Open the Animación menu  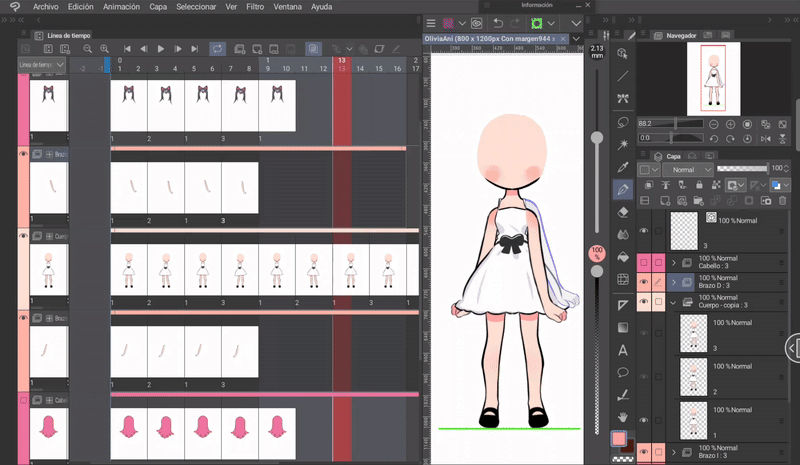121,7
